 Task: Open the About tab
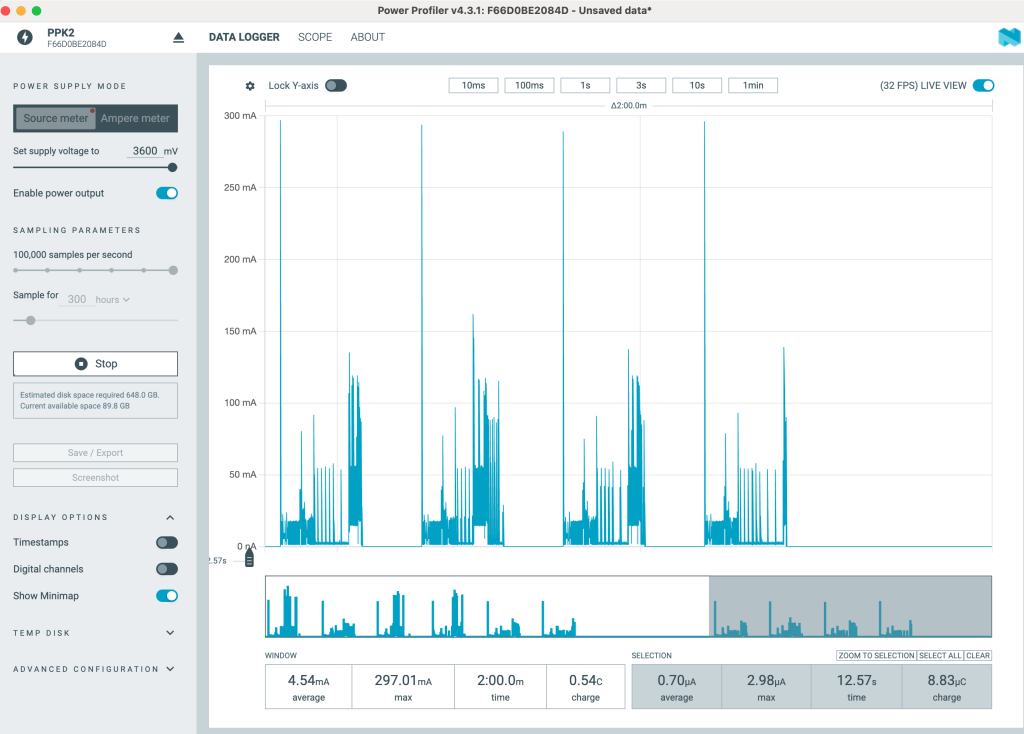coord(367,37)
